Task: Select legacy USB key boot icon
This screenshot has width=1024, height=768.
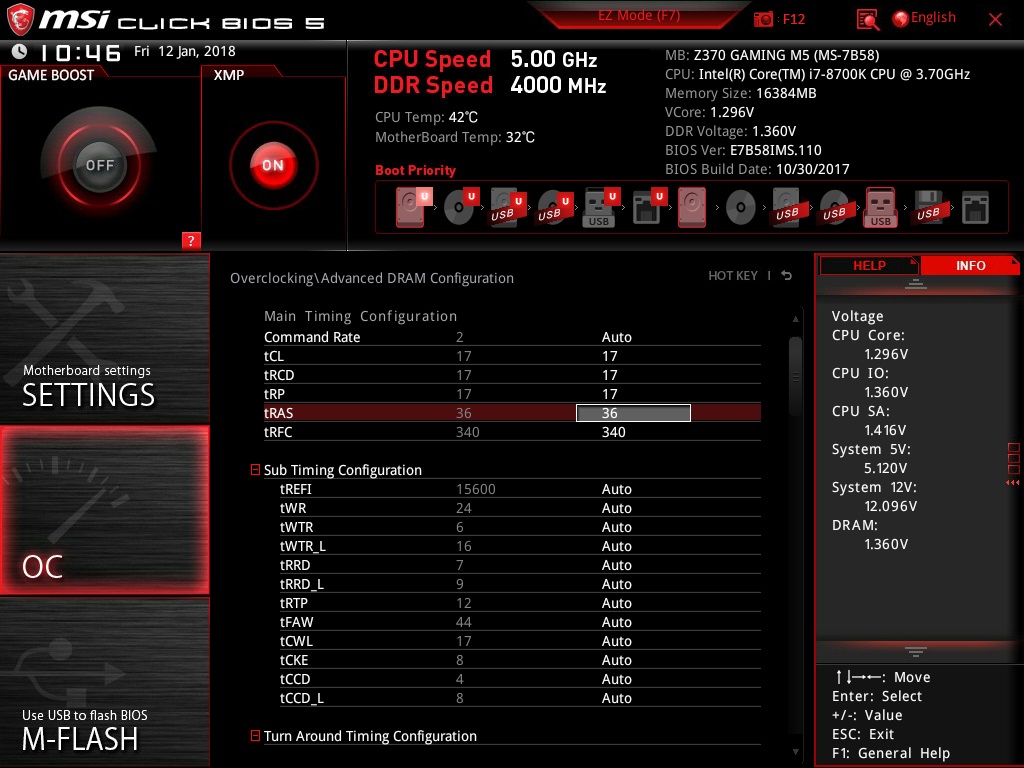Action: (x=880, y=208)
